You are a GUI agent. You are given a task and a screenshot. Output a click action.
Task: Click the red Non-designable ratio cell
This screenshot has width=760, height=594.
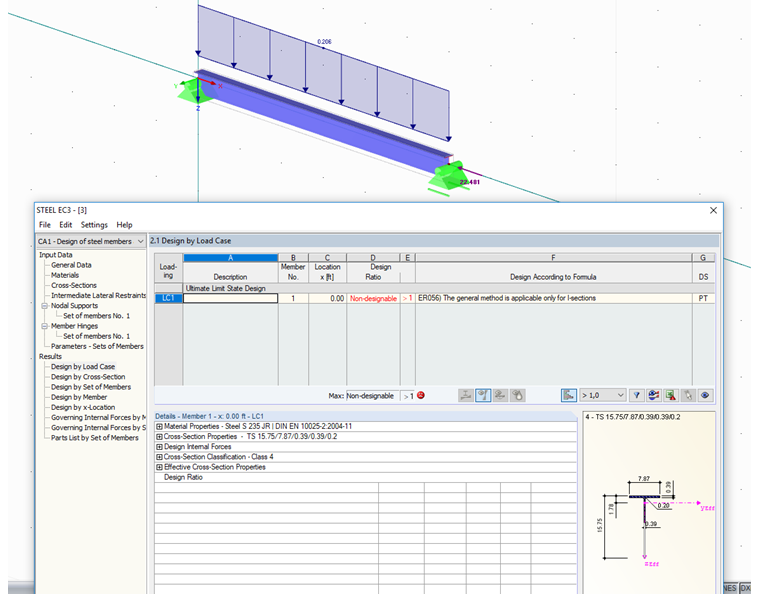click(x=373, y=298)
